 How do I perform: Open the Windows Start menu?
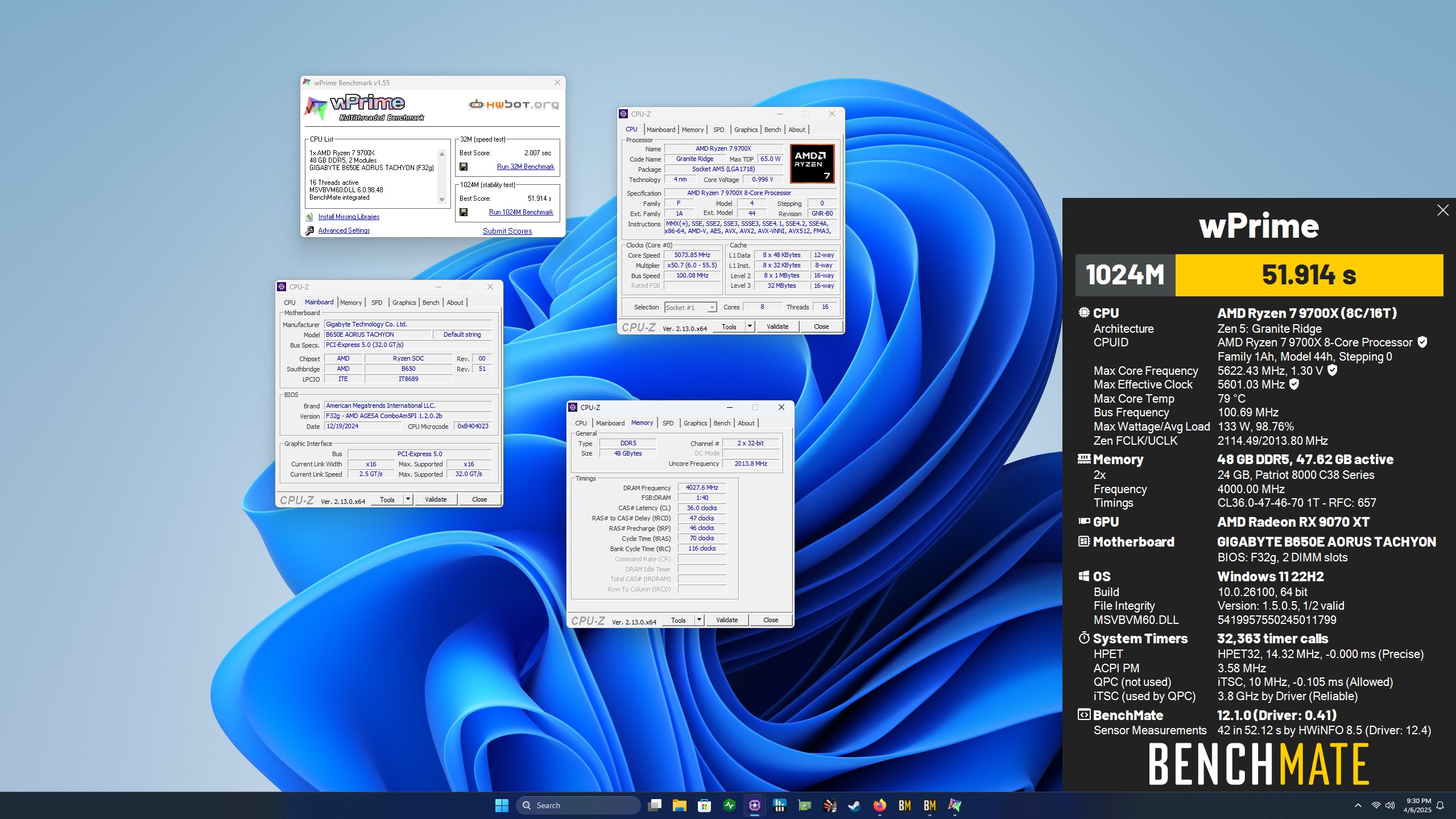[502, 805]
